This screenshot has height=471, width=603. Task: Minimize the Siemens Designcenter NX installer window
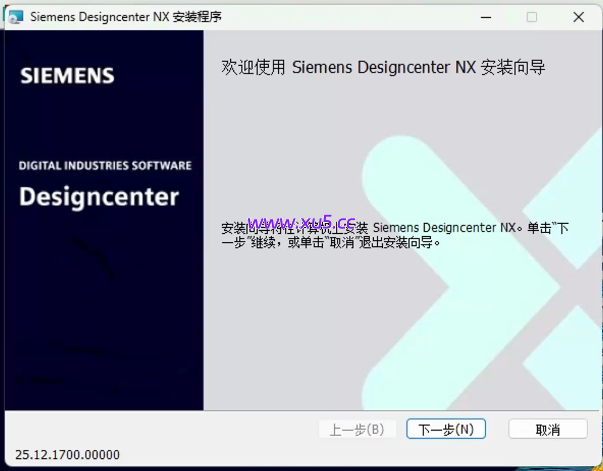pyautogui.click(x=485, y=17)
